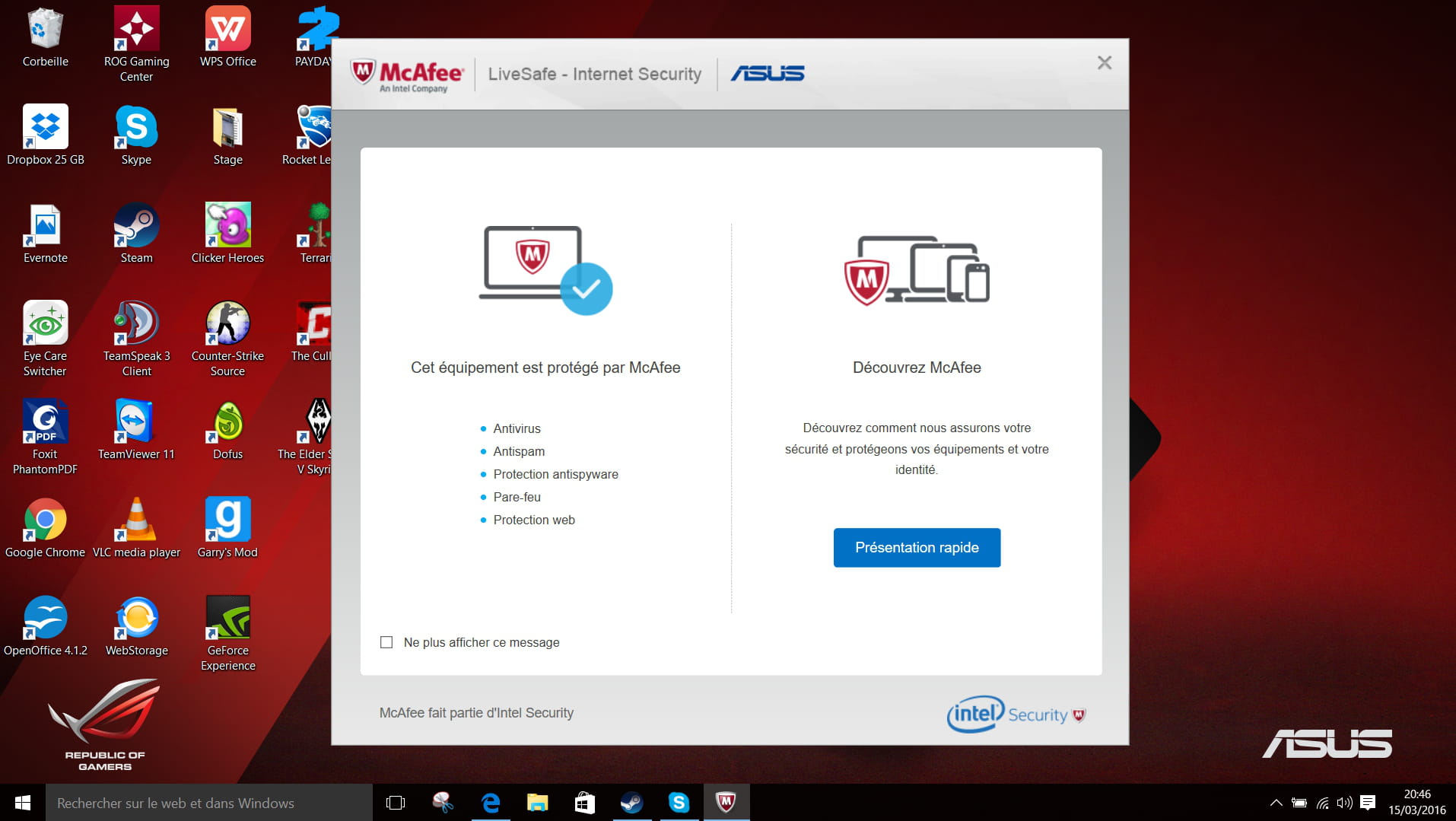1456x821 pixels.
Task: Click the VLC media player icon
Action: [137, 528]
